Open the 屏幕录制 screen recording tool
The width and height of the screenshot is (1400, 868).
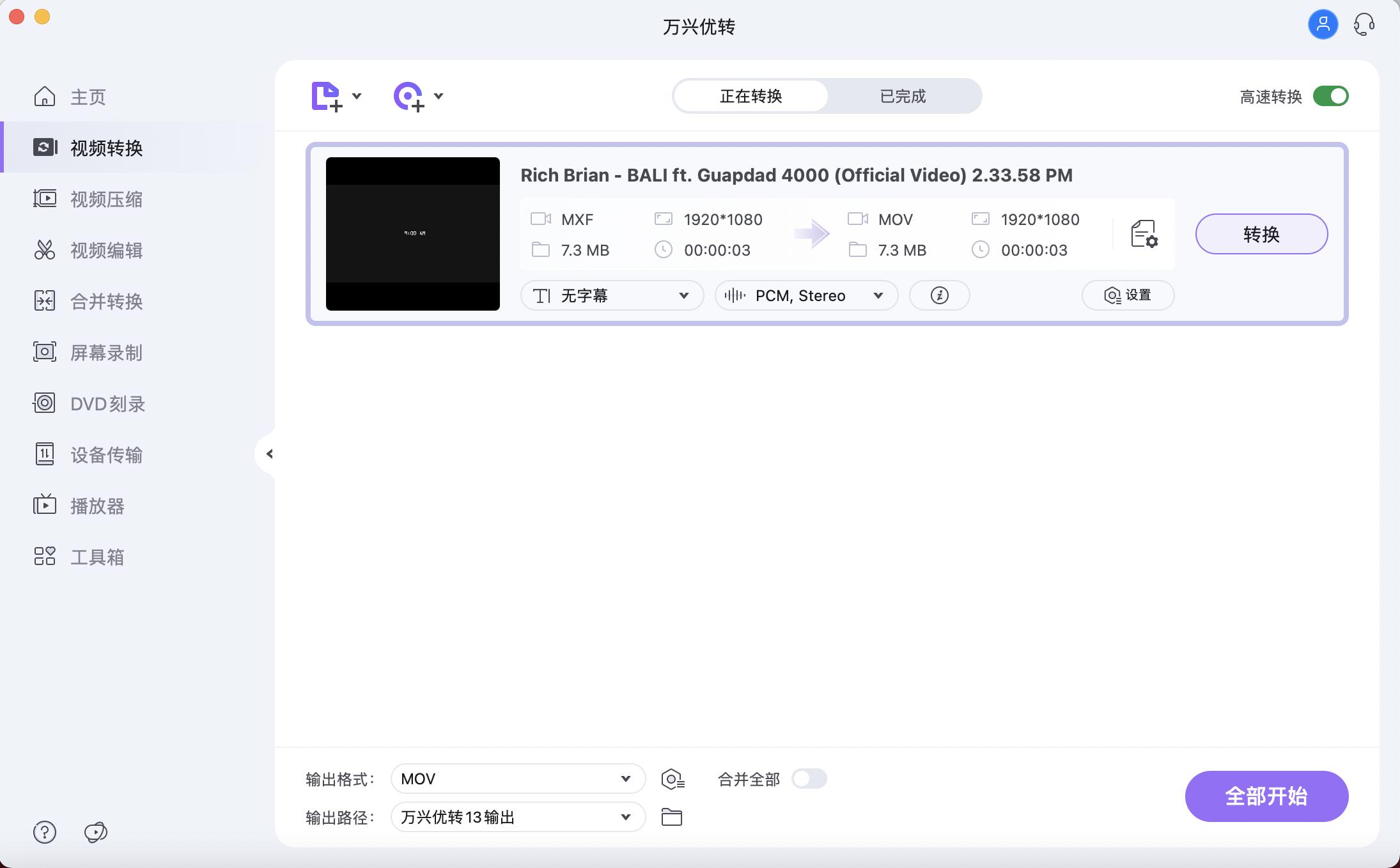[x=106, y=352]
